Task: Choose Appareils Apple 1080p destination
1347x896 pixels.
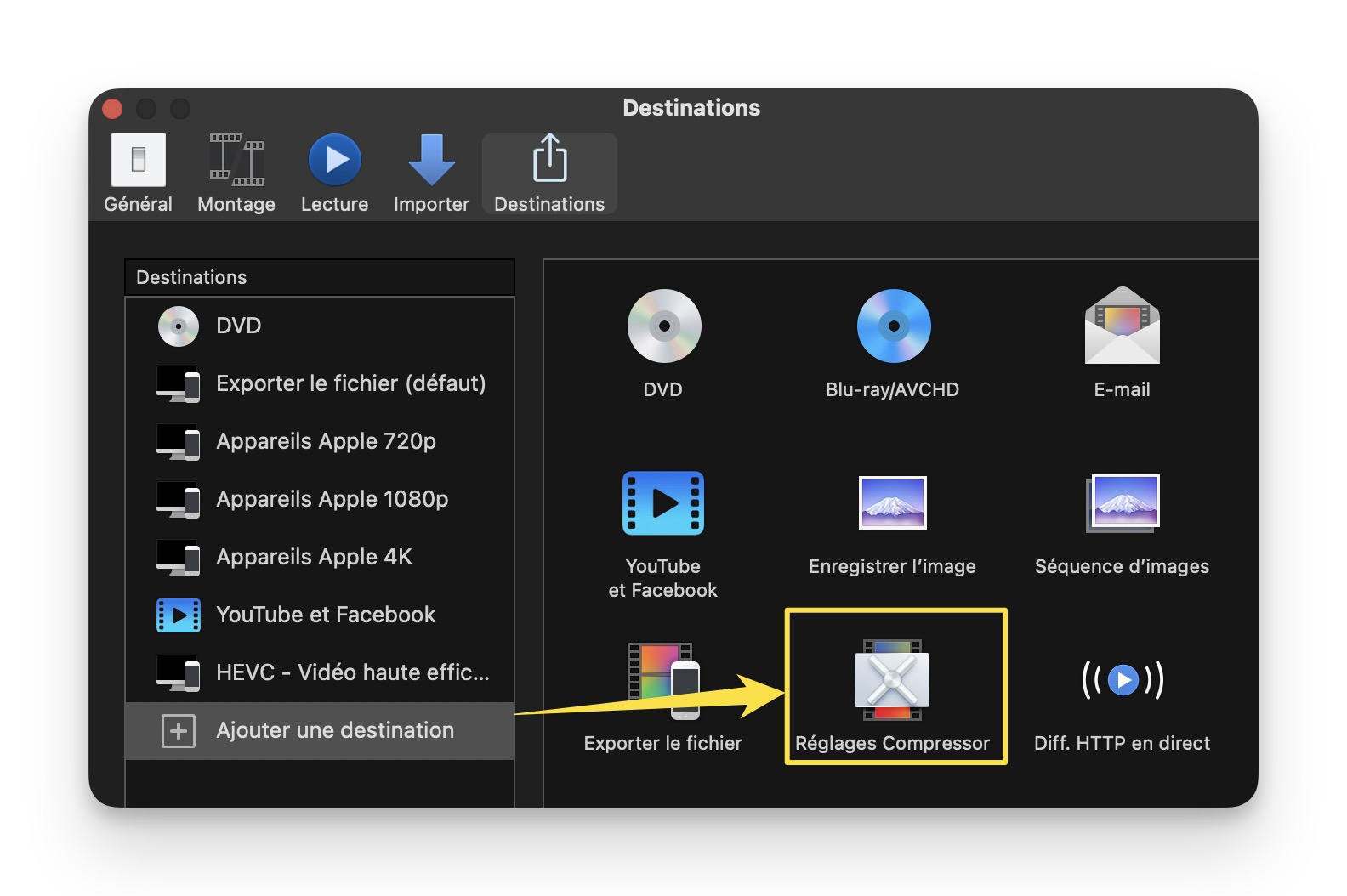Action: (x=320, y=499)
